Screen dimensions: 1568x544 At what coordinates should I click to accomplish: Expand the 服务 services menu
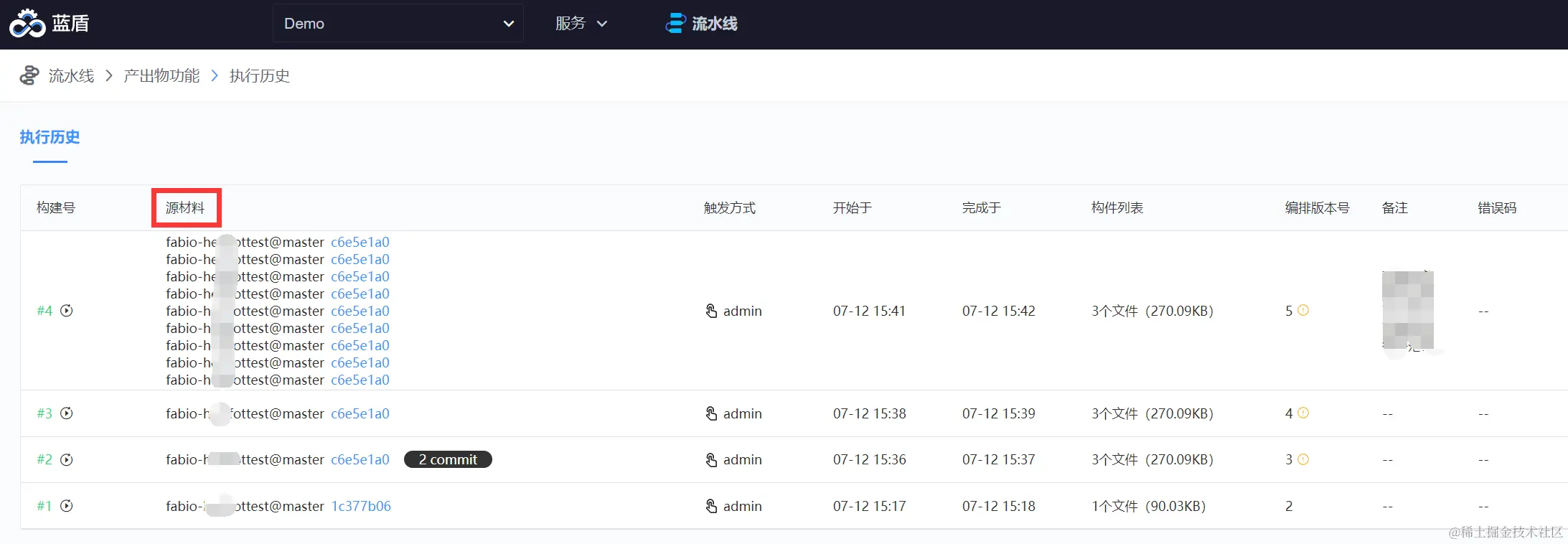(x=581, y=24)
